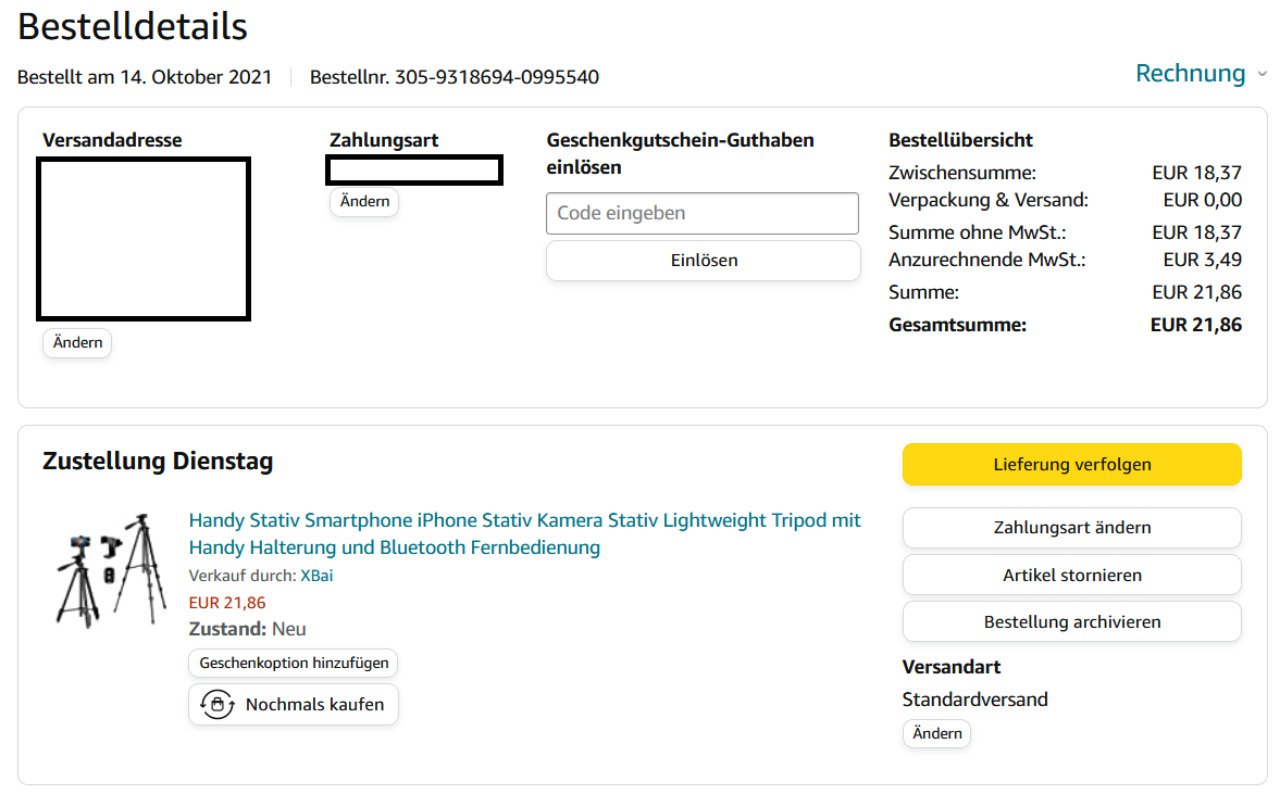Cancel item via Artikel stornieren
The height and width of the screenshot is (794, 1280).
pyautogui.click(x=1072, y=575)
